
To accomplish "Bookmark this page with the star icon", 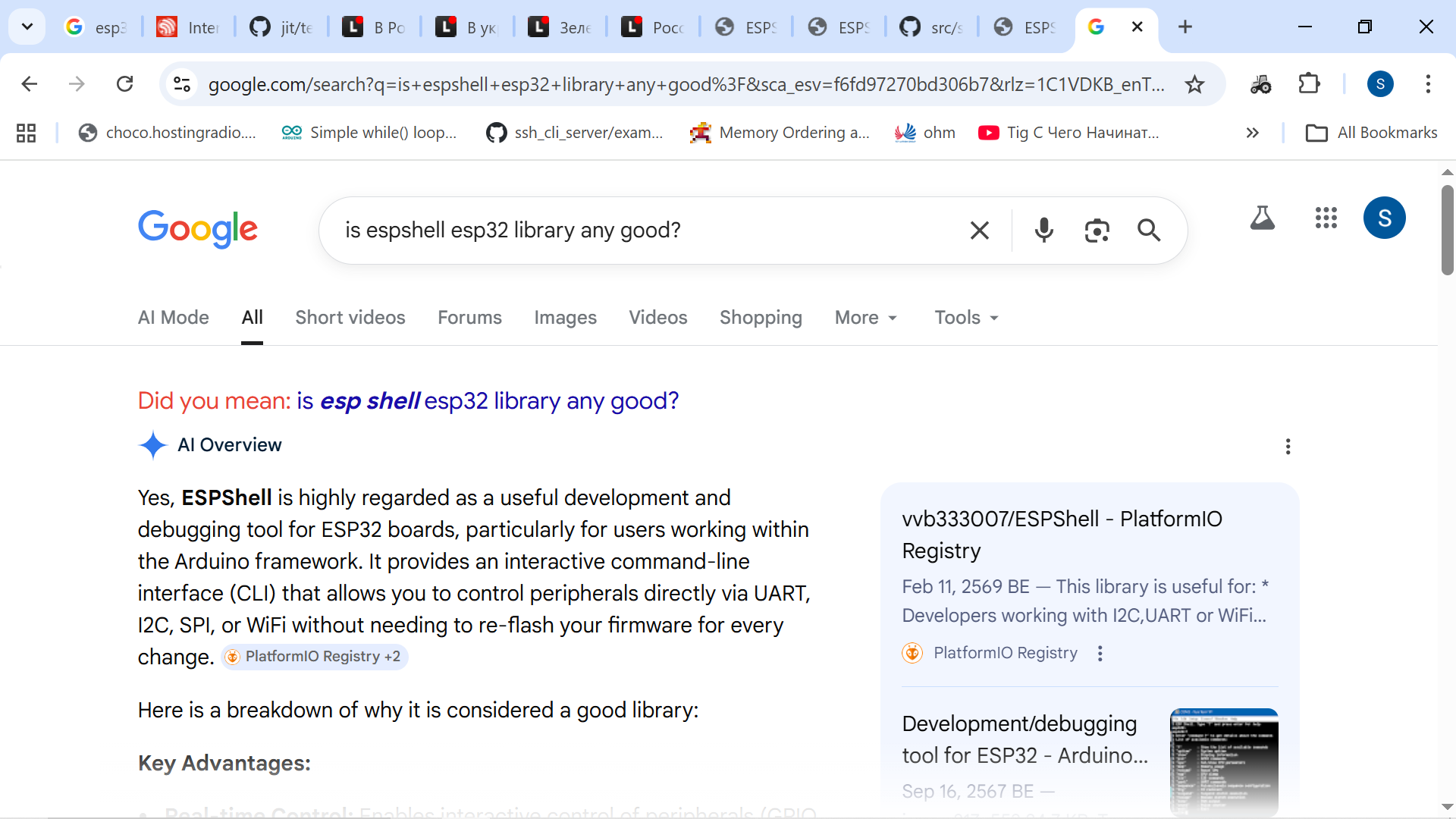I will 1194,84.
